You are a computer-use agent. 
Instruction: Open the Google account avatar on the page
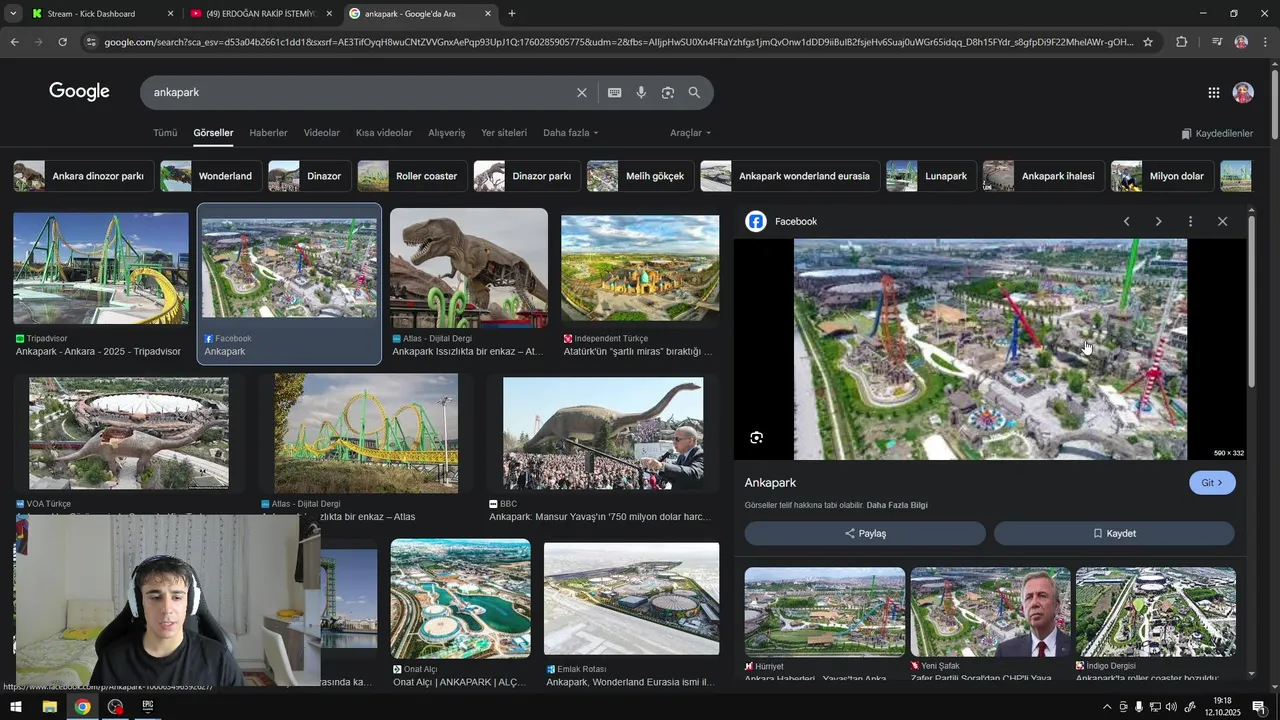1243,92
